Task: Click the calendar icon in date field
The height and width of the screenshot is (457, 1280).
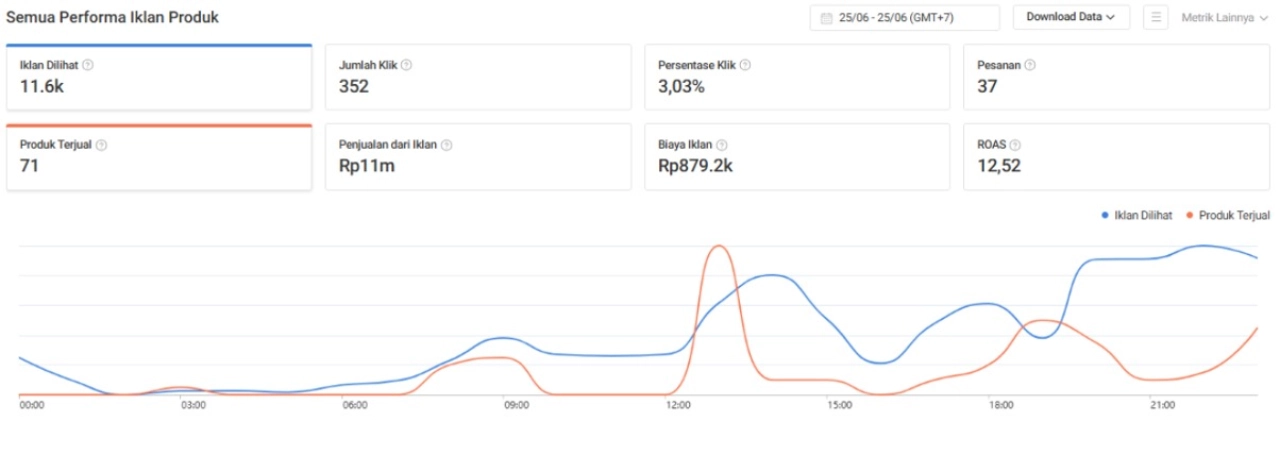Action: click(826, 18)
